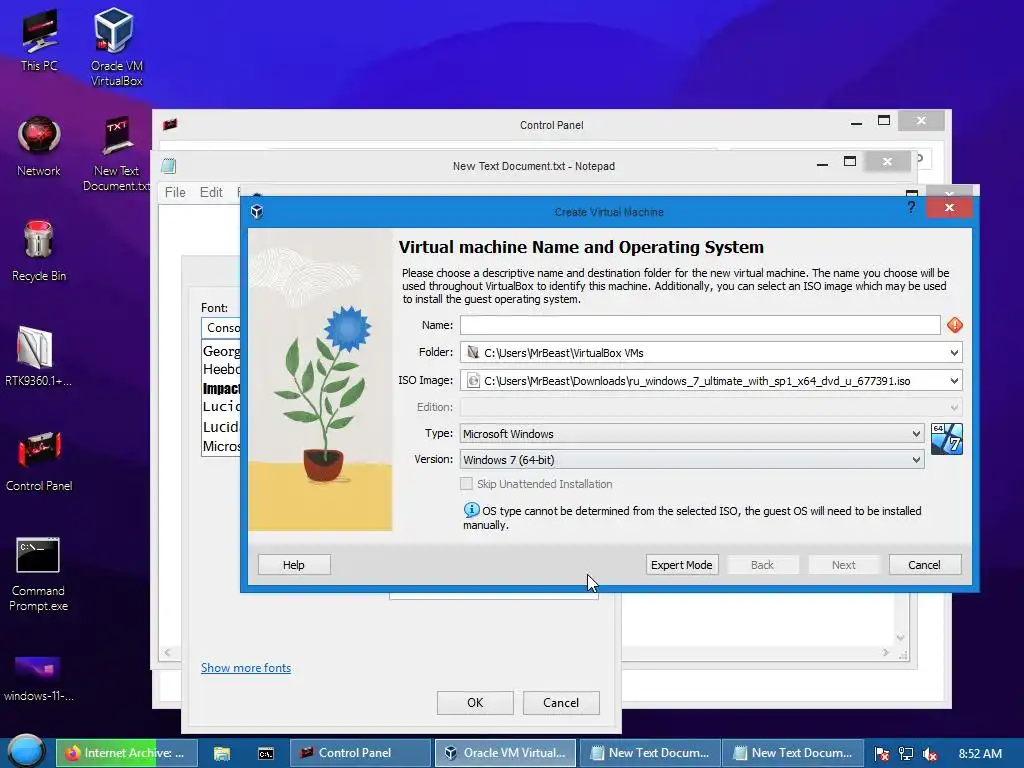Screen dimensions: 1024x768
Task: Maximize the Notepad window
Action: point(850,161)
